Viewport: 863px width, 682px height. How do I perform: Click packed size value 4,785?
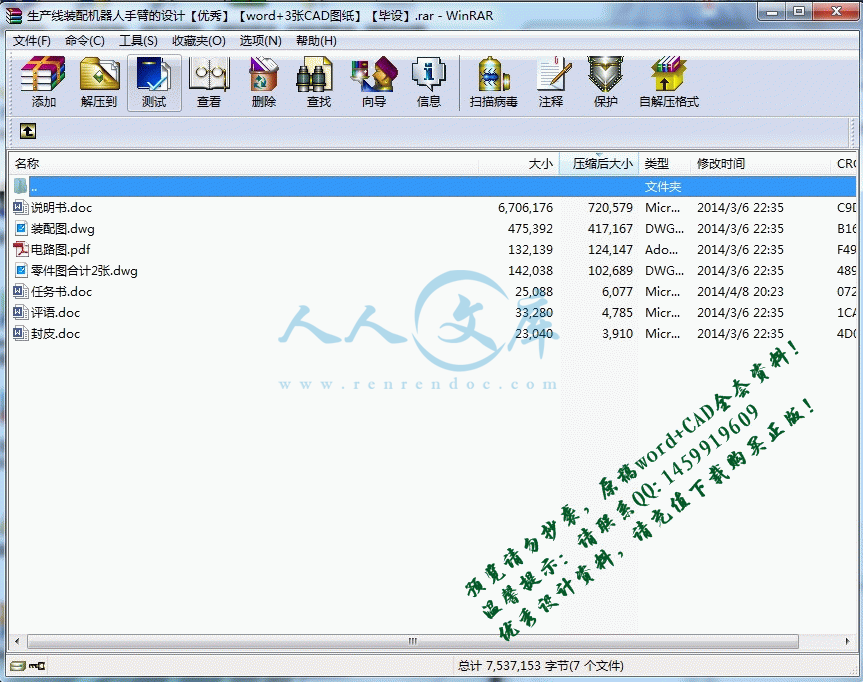click(618, 312)
